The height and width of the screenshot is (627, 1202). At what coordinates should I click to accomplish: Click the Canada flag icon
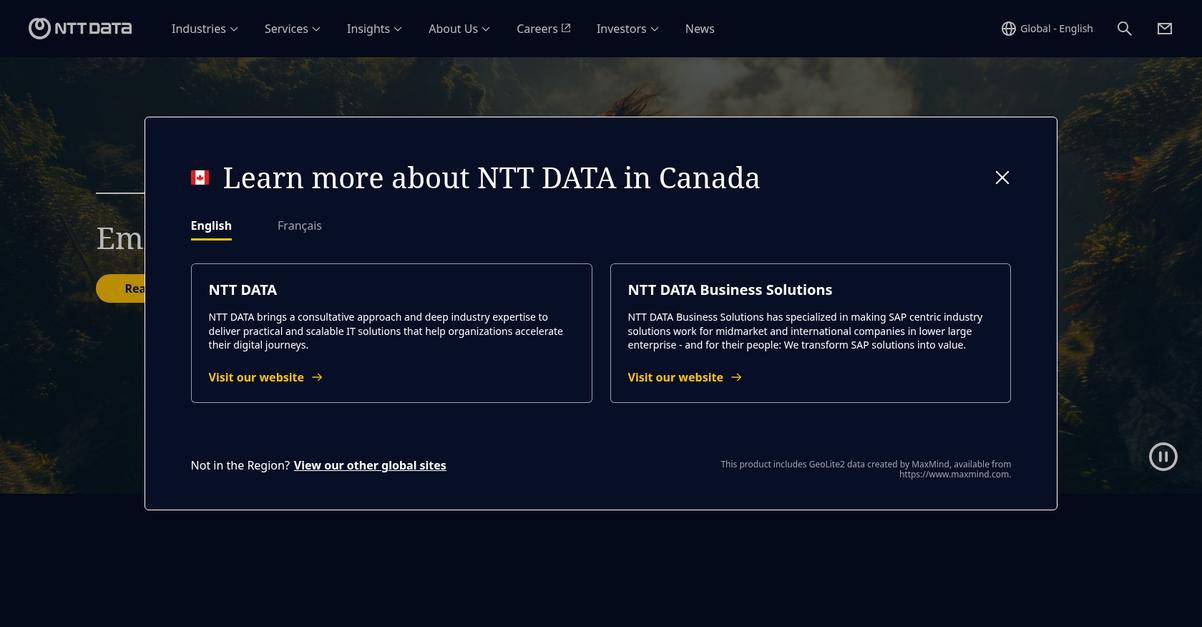200,178
